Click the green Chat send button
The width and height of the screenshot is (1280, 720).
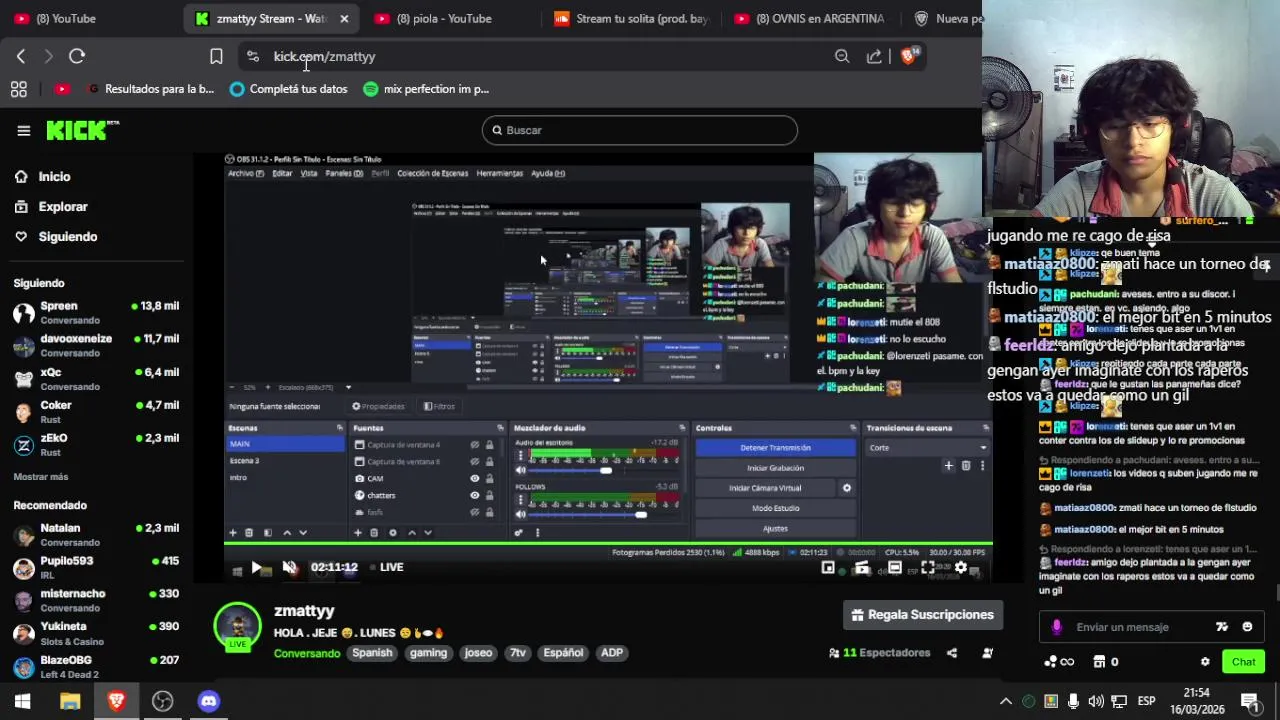[x=1244, y=662]
